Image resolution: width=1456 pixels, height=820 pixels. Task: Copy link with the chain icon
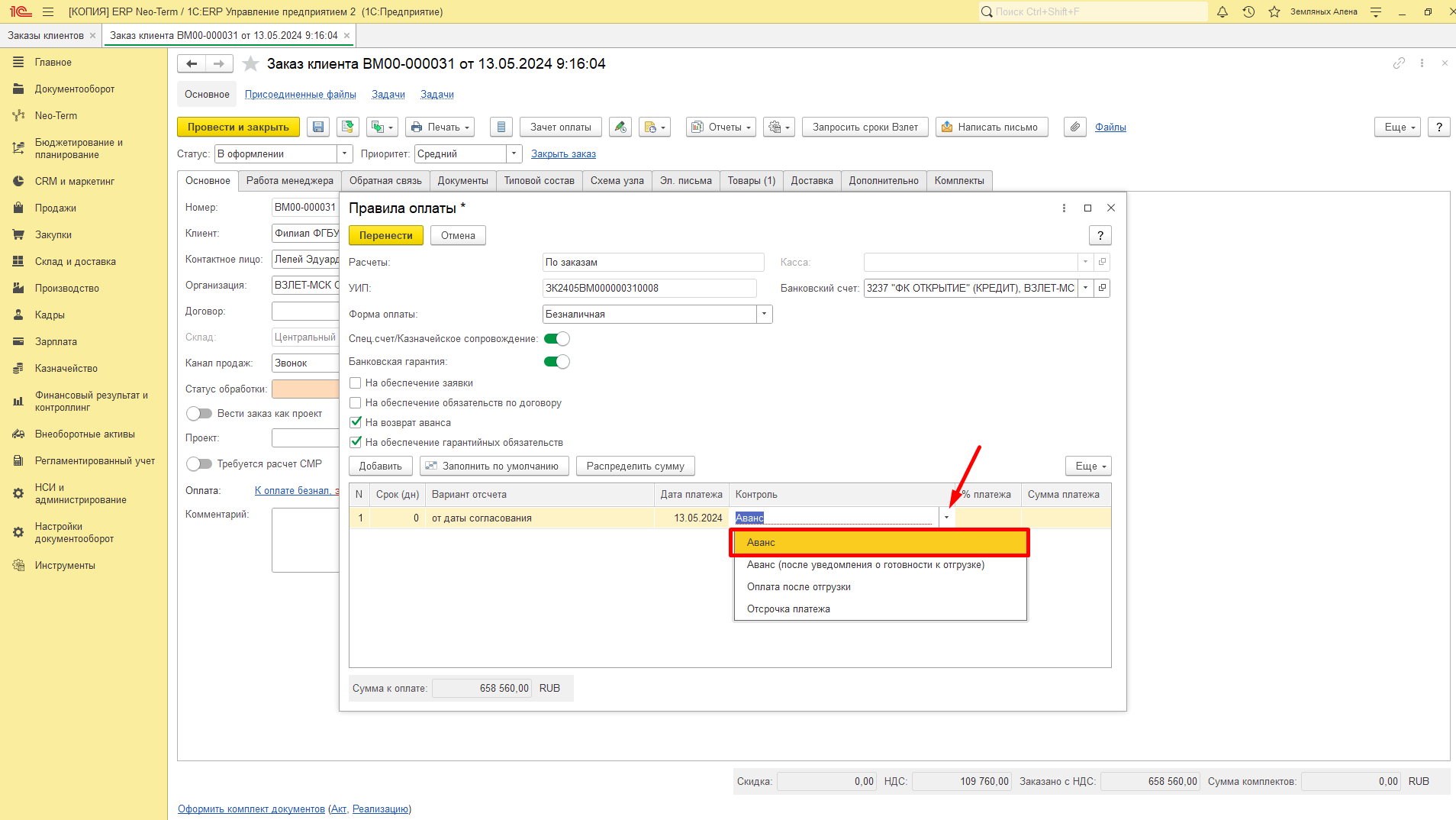1399,63
